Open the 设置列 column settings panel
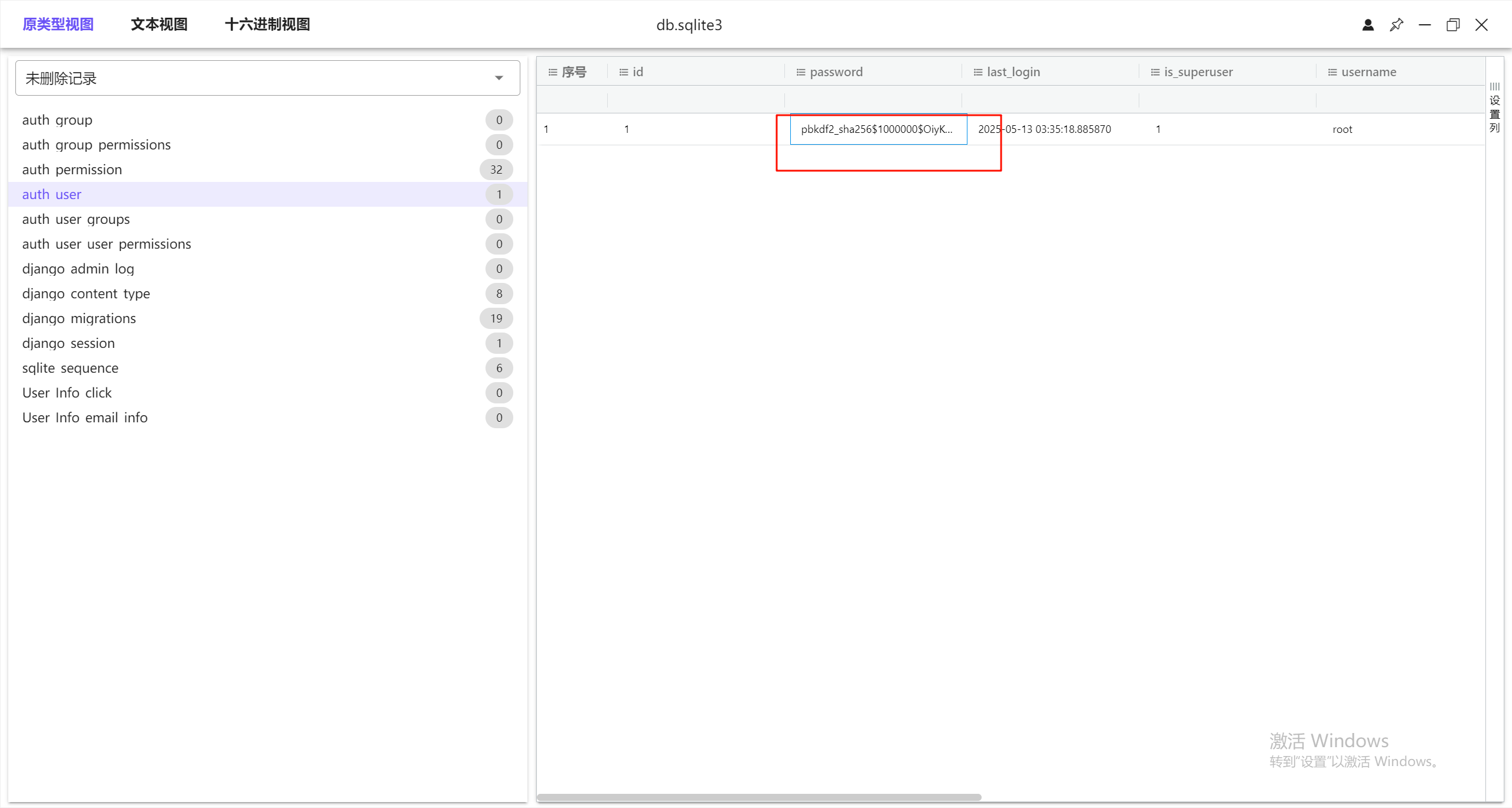Image resolution: width=1512 pixels, height=808 pixels. [1495, 108]
